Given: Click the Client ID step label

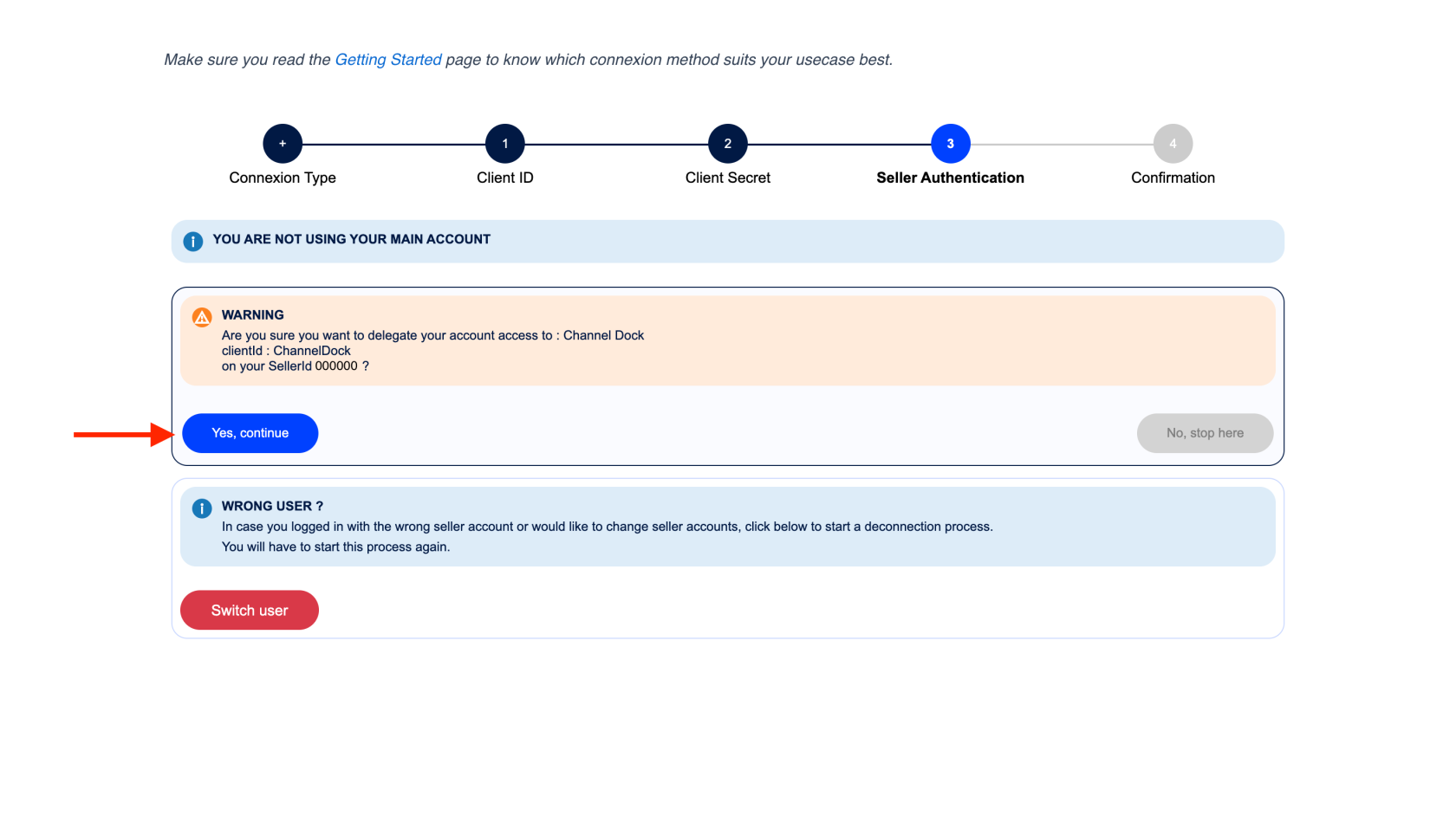Looking at the screenshot, I should point(505,178).
